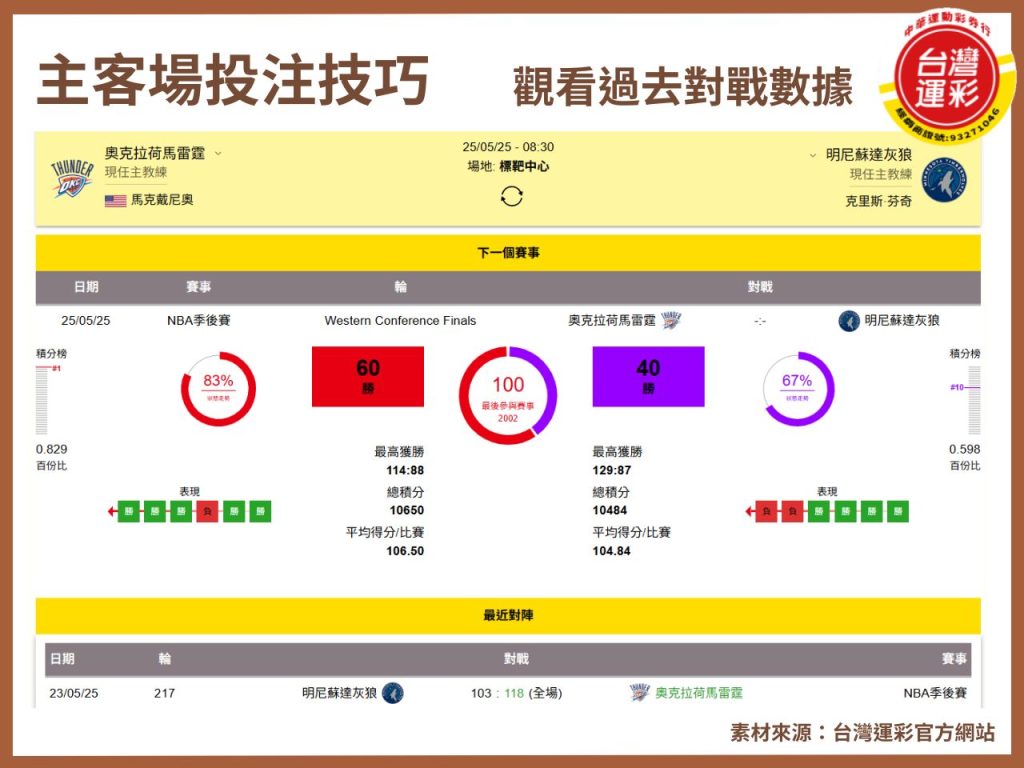Click the win percentage 0.598
Screen dimensions: 1024x768
point(965,449)
